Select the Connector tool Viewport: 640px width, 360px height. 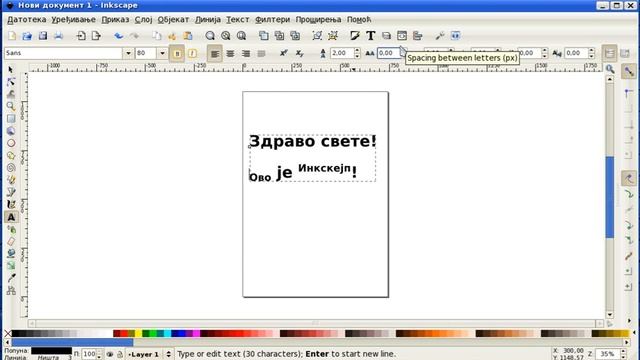(x=11, y=290)
